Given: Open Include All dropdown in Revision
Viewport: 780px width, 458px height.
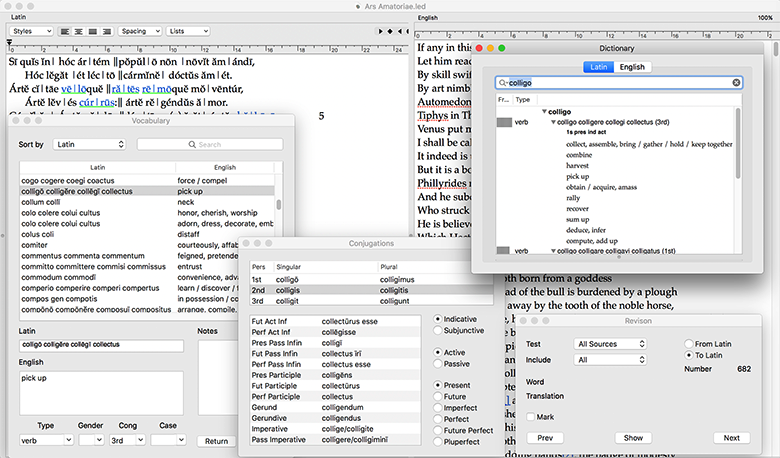Looking at the screenshot, I should (610, 360).
